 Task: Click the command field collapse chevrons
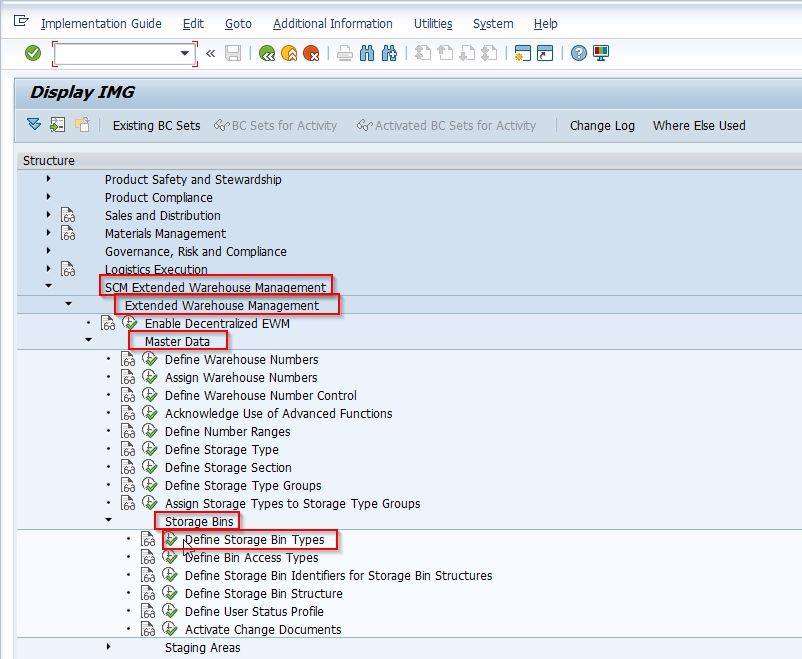coord(211,53)
